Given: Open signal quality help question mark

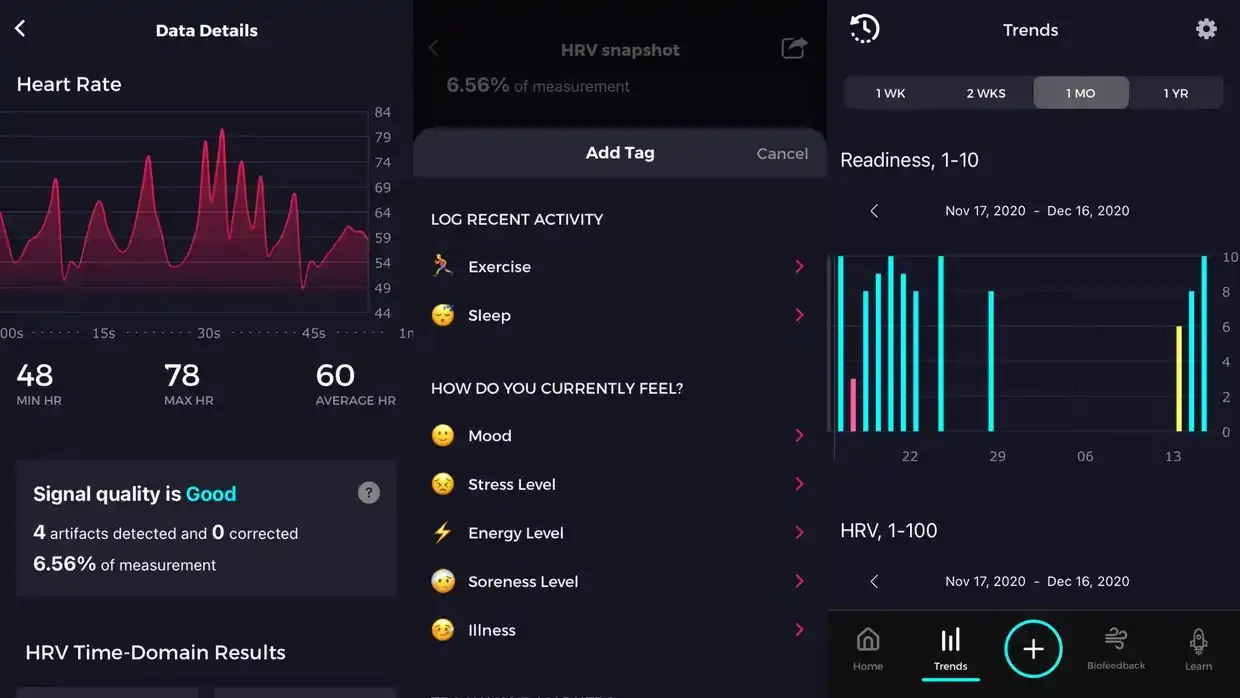Looking at the screenshot, I should point(369,492).
